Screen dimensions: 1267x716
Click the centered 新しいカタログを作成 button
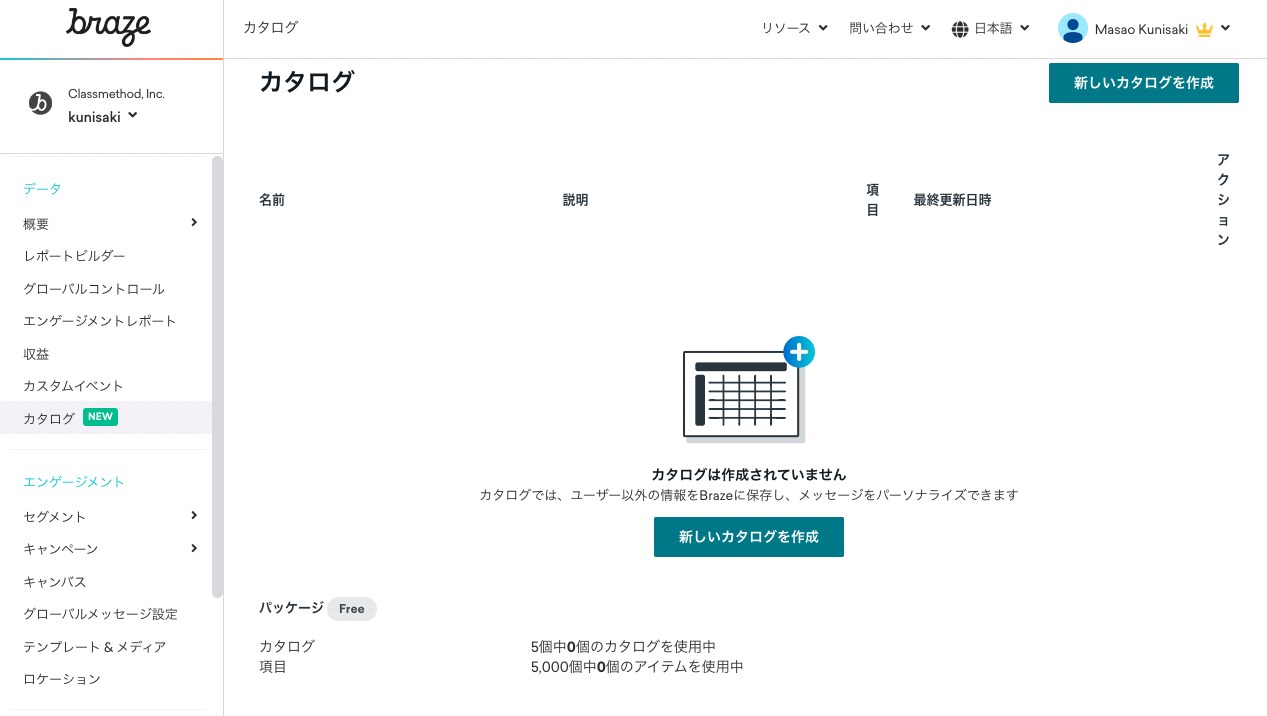748,537
